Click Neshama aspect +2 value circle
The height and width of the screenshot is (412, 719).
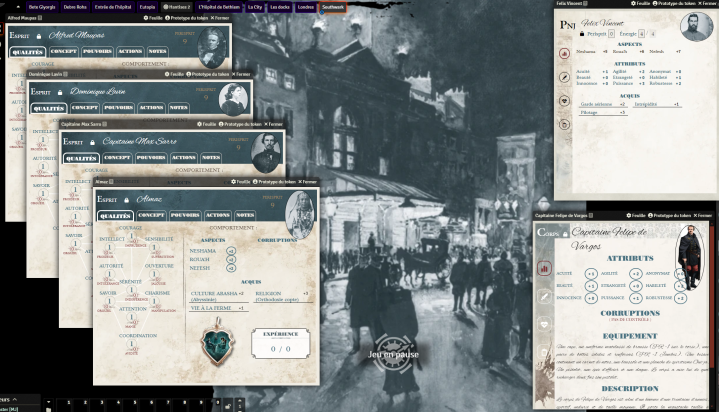[231, 252]
